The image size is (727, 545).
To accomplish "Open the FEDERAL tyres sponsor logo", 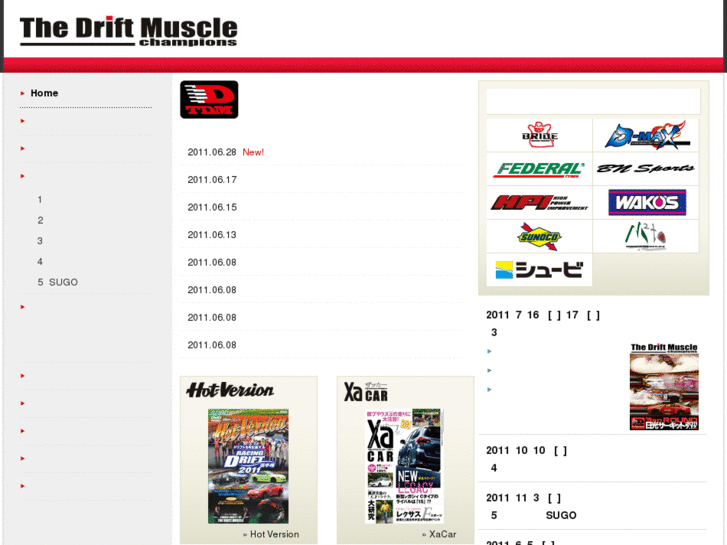I will pos(539,169).
